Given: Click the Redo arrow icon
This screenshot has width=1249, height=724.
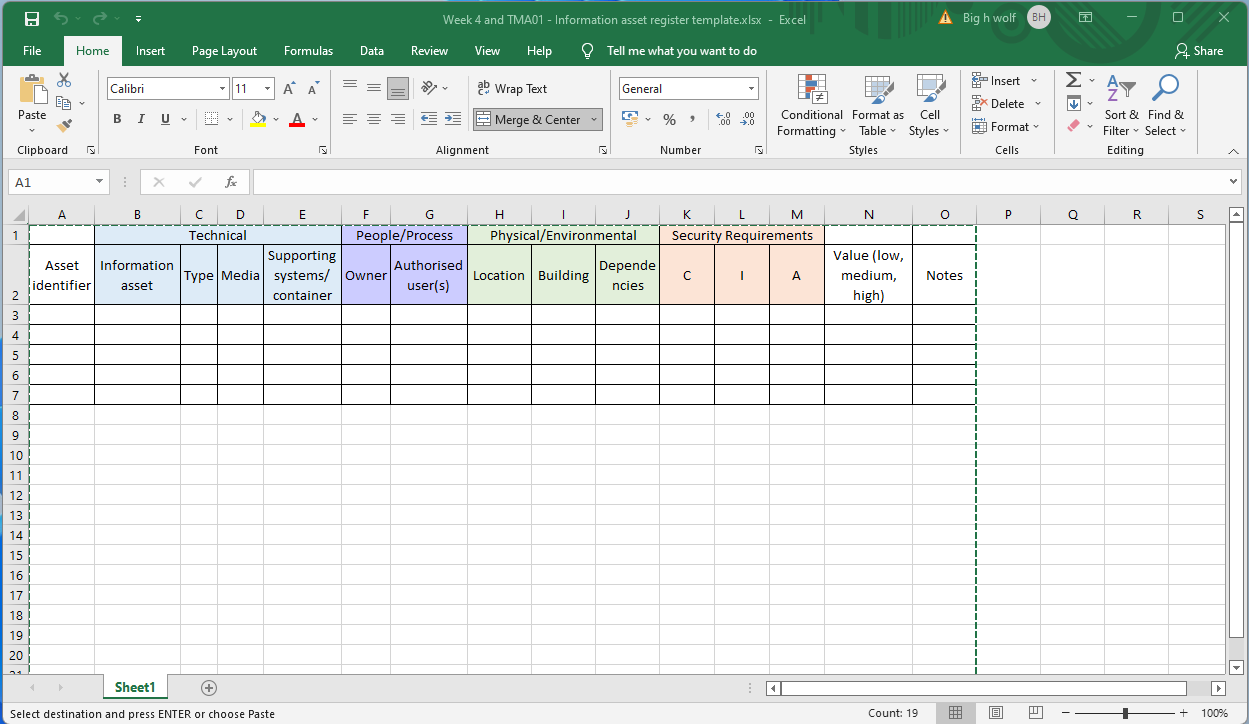Looking at the screenshot, I should coord(100,19).
